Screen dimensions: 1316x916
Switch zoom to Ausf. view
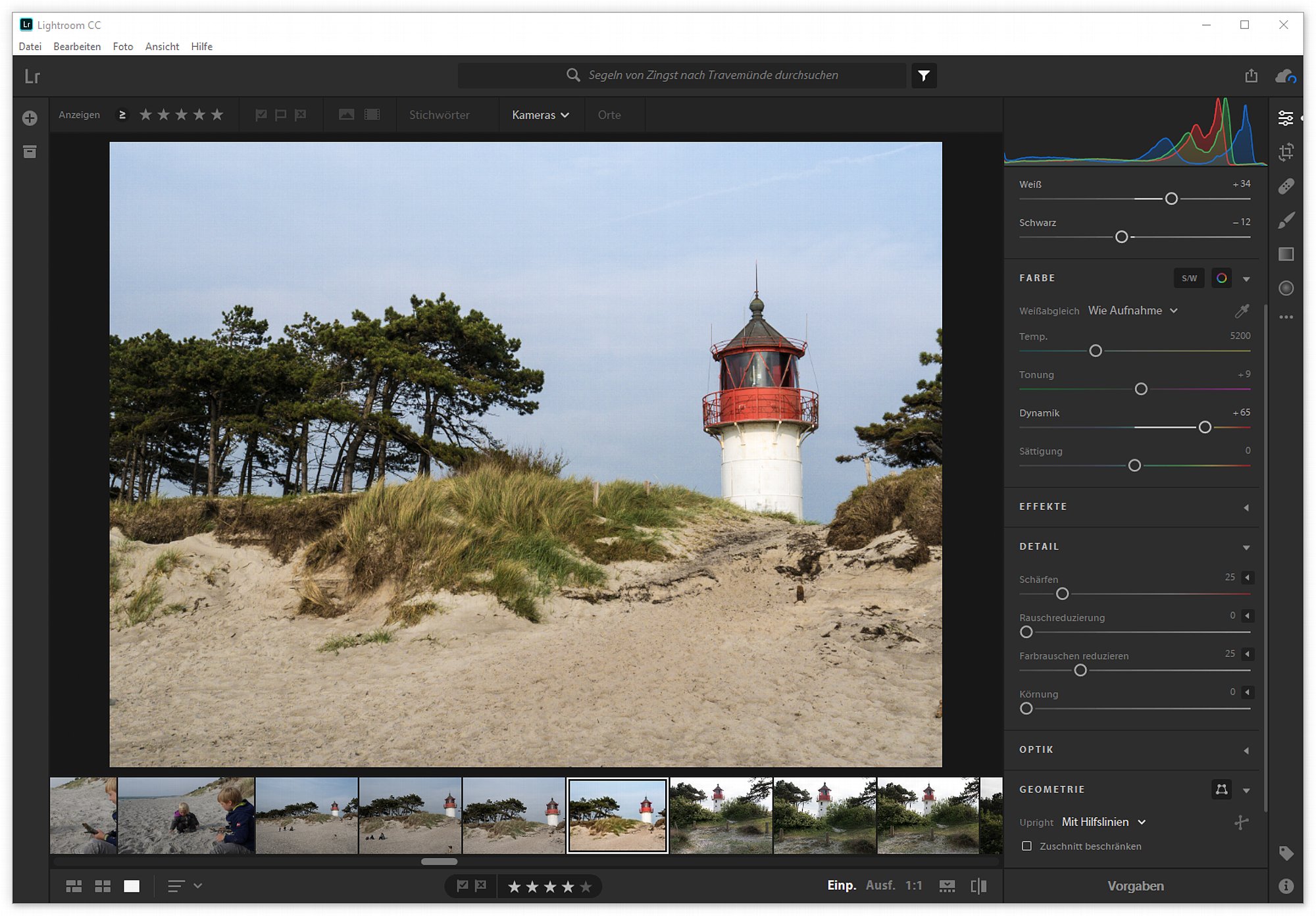[880, 886]
